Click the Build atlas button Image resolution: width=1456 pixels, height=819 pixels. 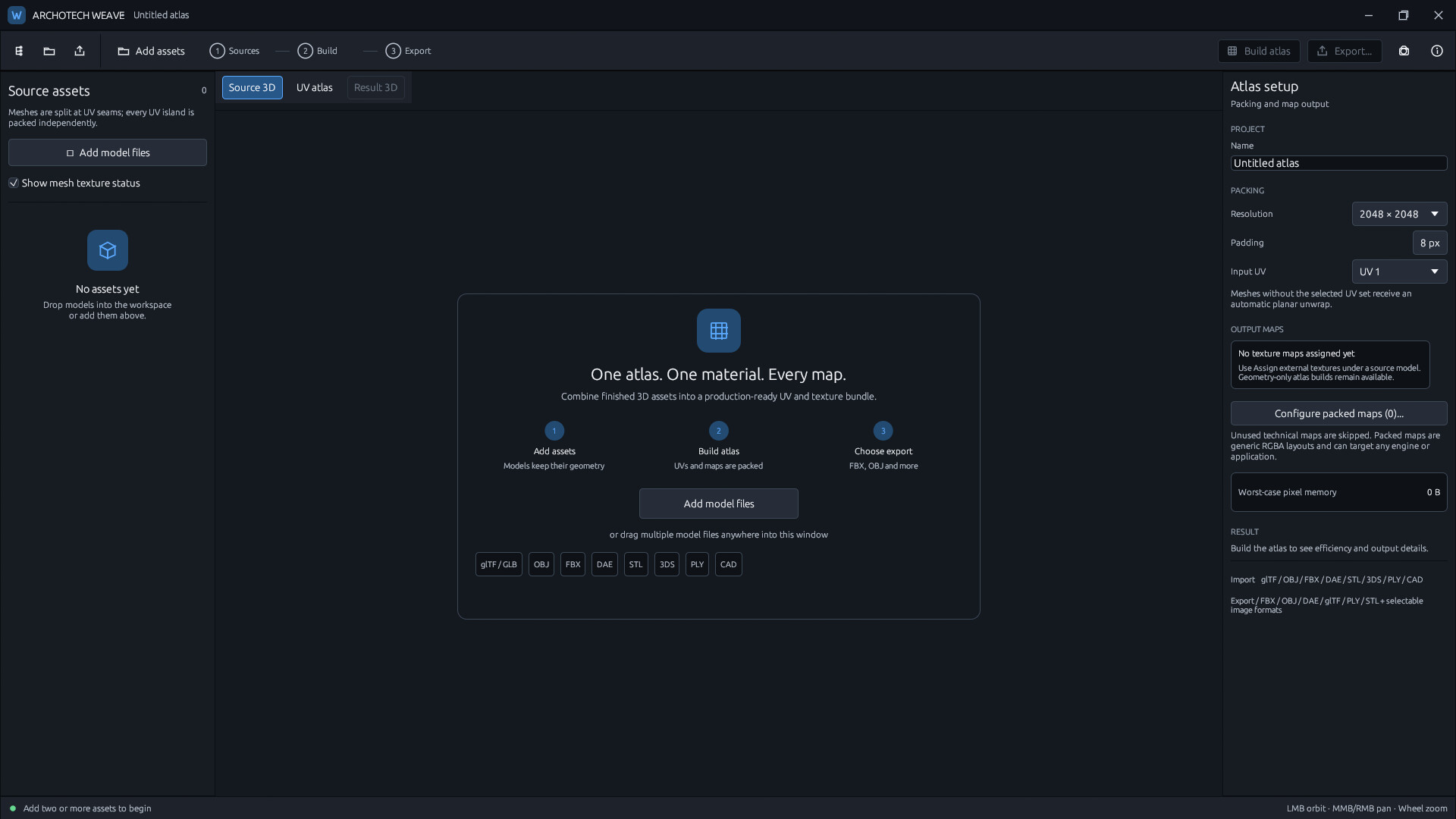[x=1259, y=51]
